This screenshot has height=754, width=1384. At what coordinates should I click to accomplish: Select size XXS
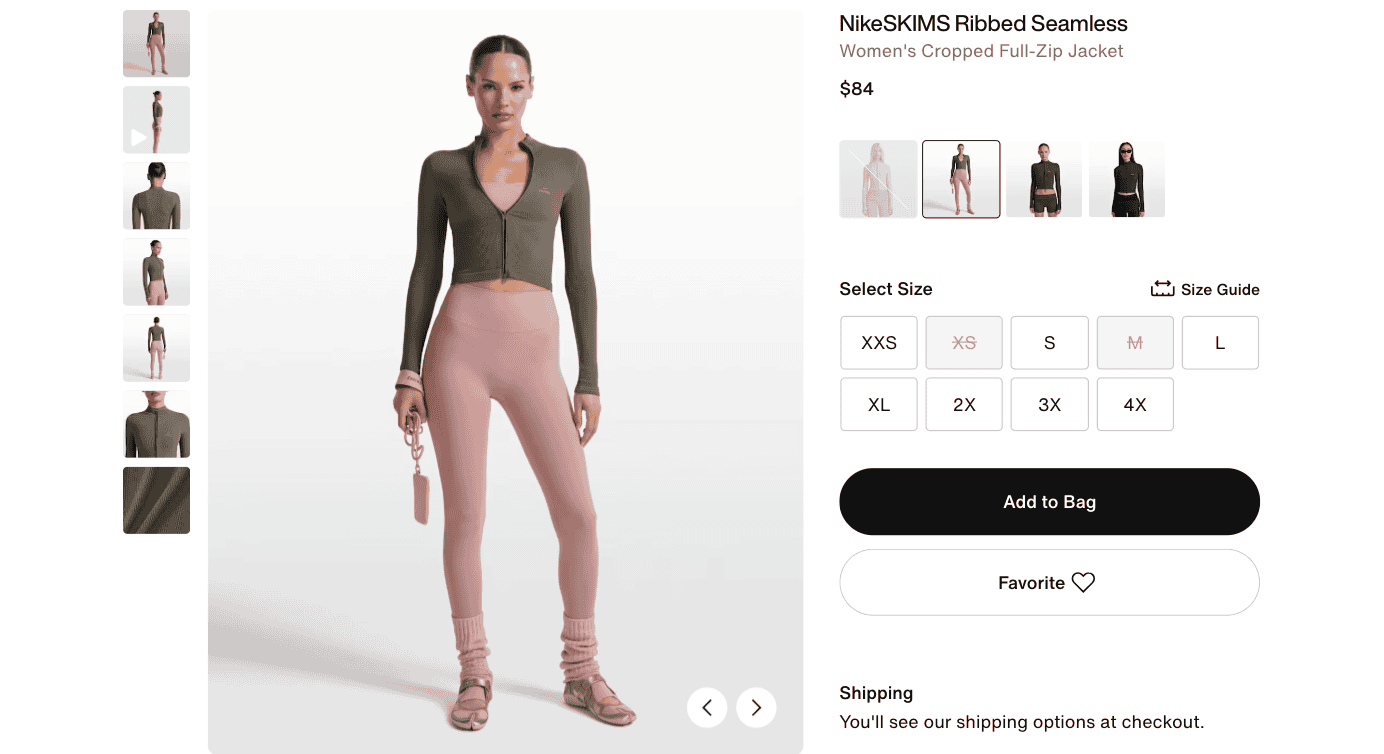[878, 342]
